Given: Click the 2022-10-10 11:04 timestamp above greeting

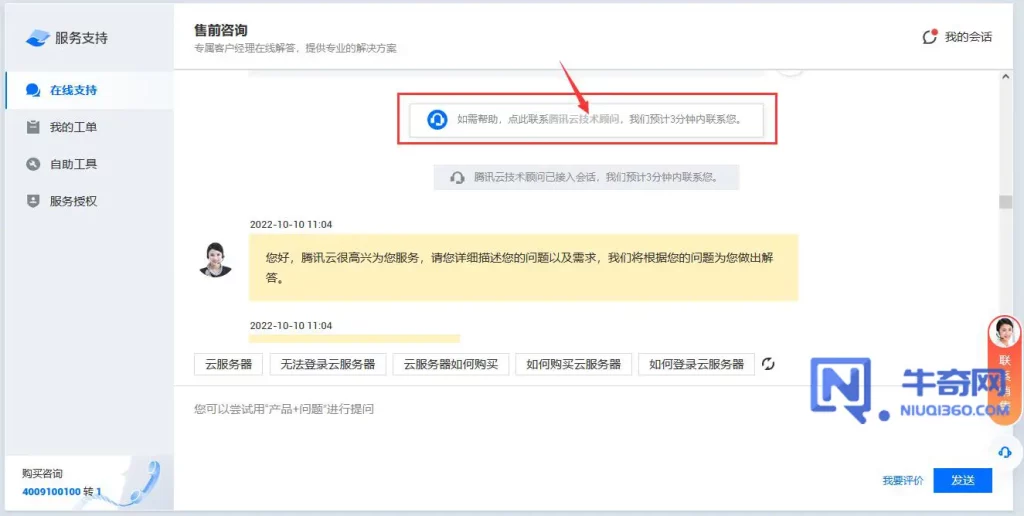Looking at the screenshot, I should [x=291, y=225].
